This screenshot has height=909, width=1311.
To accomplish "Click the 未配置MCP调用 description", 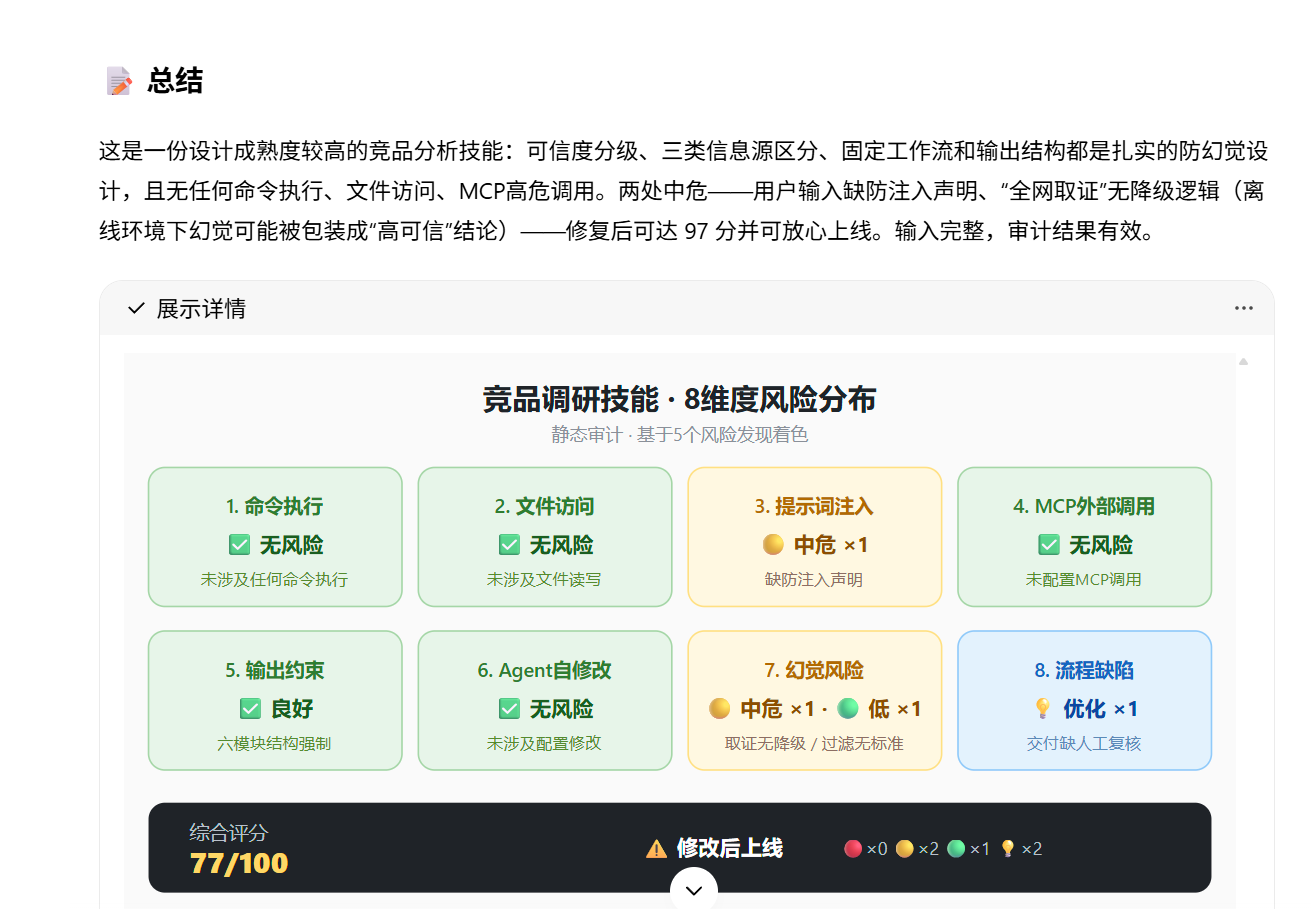I will click(1084, 580).
